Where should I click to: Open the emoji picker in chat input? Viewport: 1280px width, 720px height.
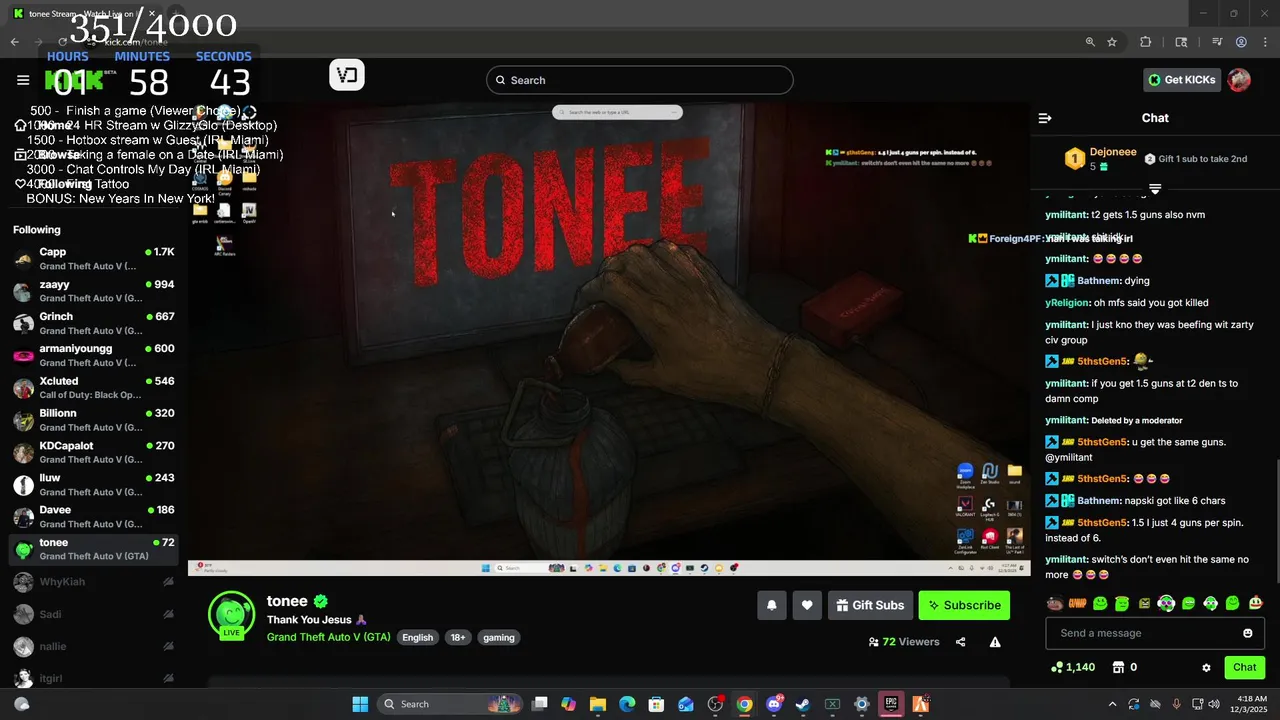pos(1247,633)
